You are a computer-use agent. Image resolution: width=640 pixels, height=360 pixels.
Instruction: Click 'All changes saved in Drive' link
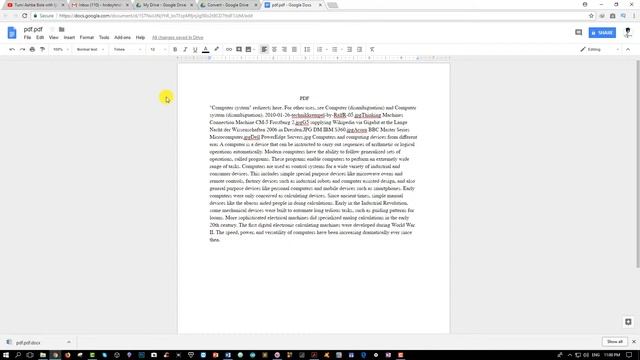[178, 38]
